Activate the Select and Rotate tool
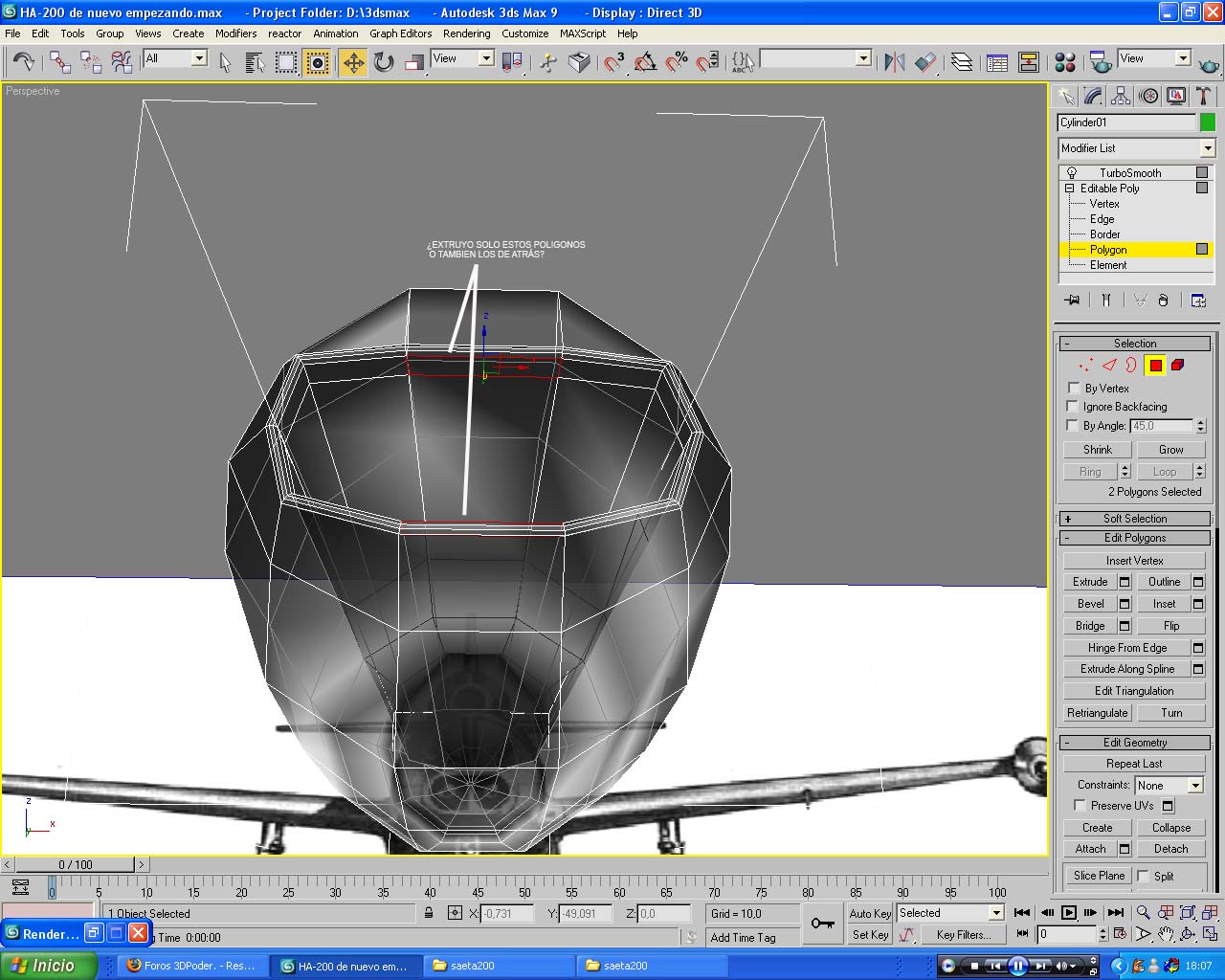Viewport: 1225px width, 980px height. click(x=384, y=63)
